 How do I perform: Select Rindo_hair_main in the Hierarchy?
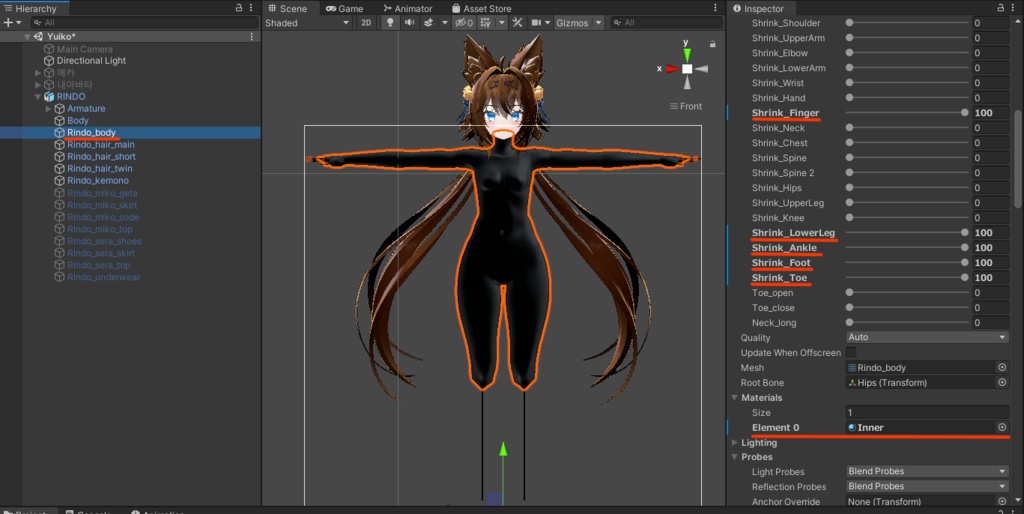(x=101, y=145)
